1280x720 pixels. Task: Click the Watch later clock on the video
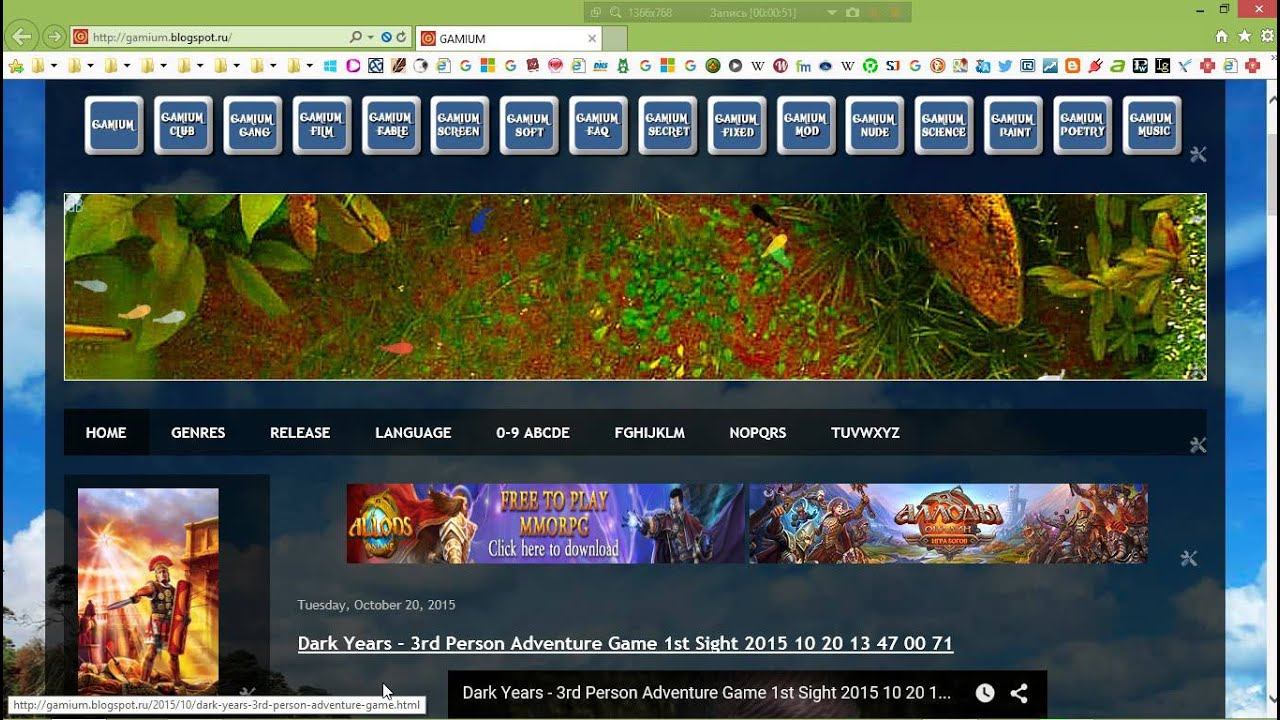pyautogui.click(x=985, y=693)
